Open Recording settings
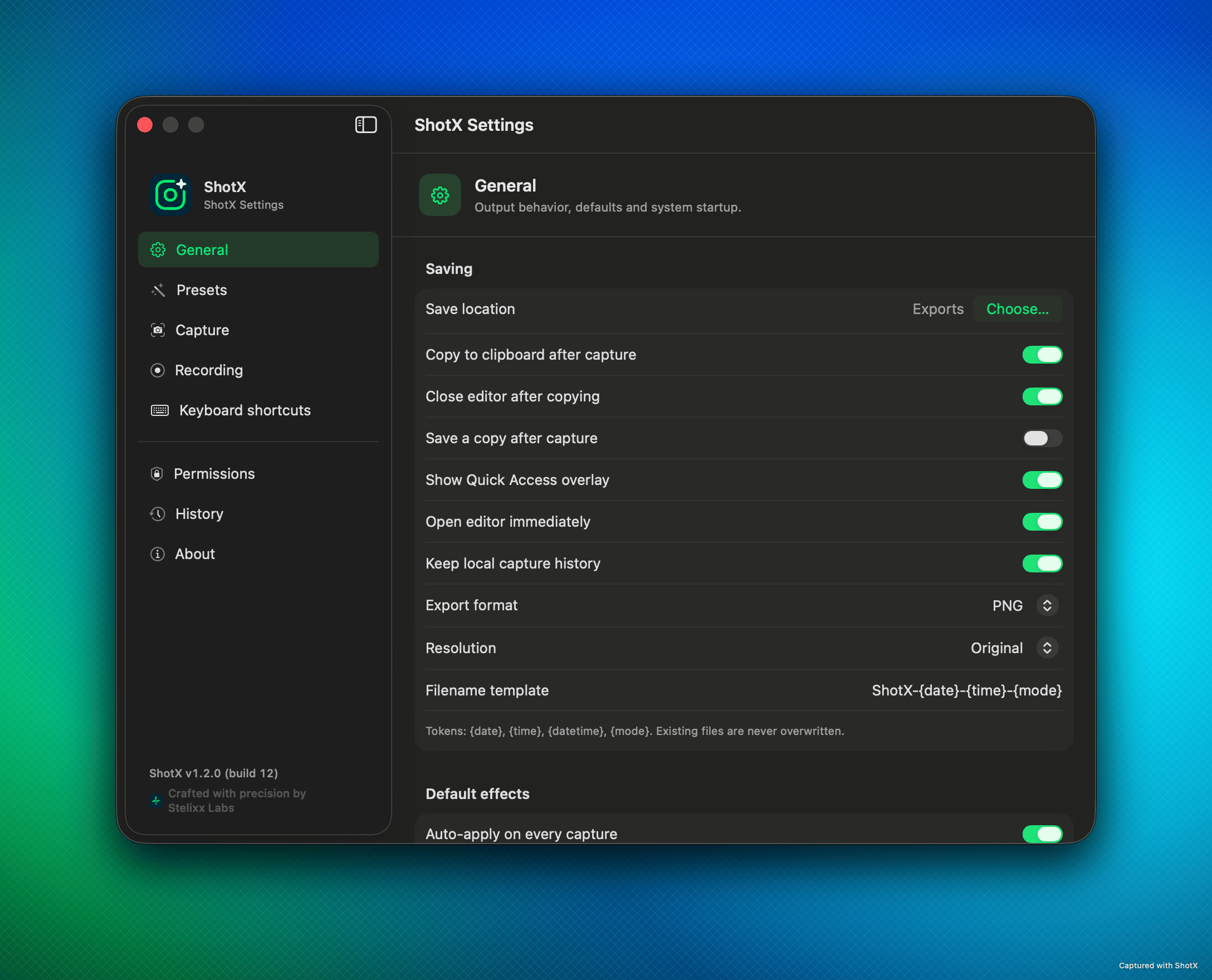Screen dimensions: 1212x980 pos(258,370)
